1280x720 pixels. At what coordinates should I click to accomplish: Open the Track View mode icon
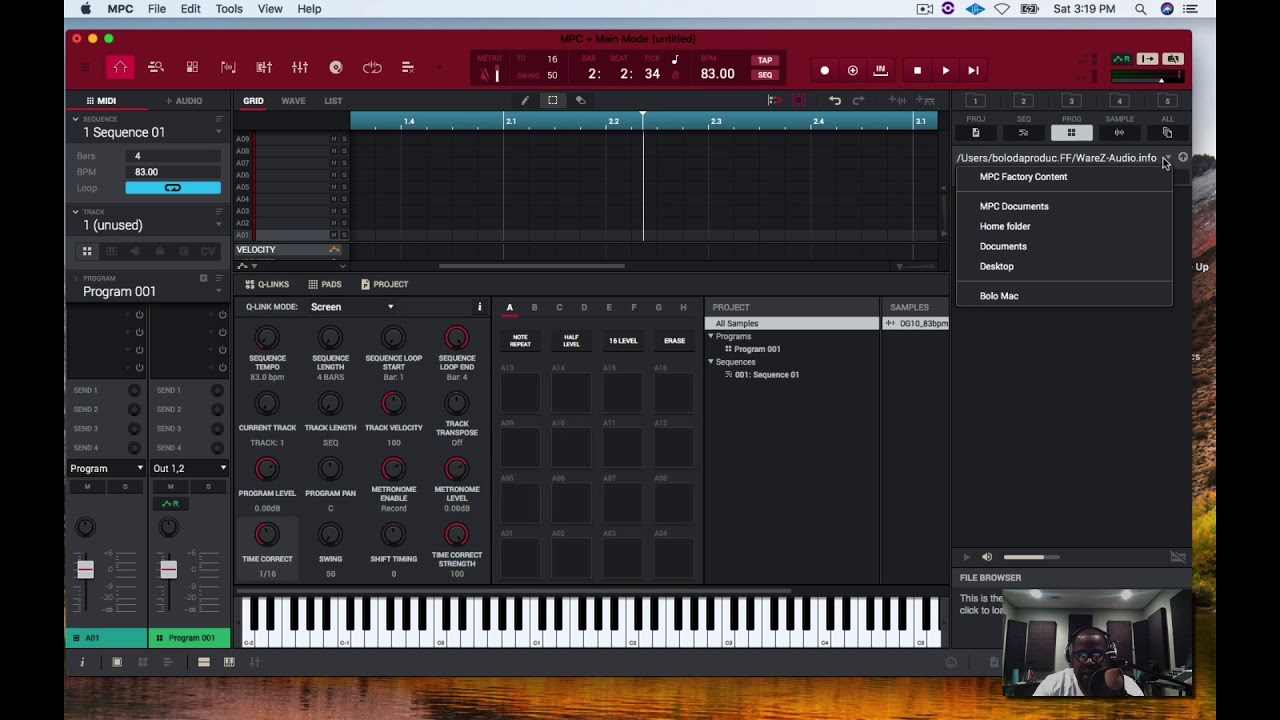pos(156,68)
